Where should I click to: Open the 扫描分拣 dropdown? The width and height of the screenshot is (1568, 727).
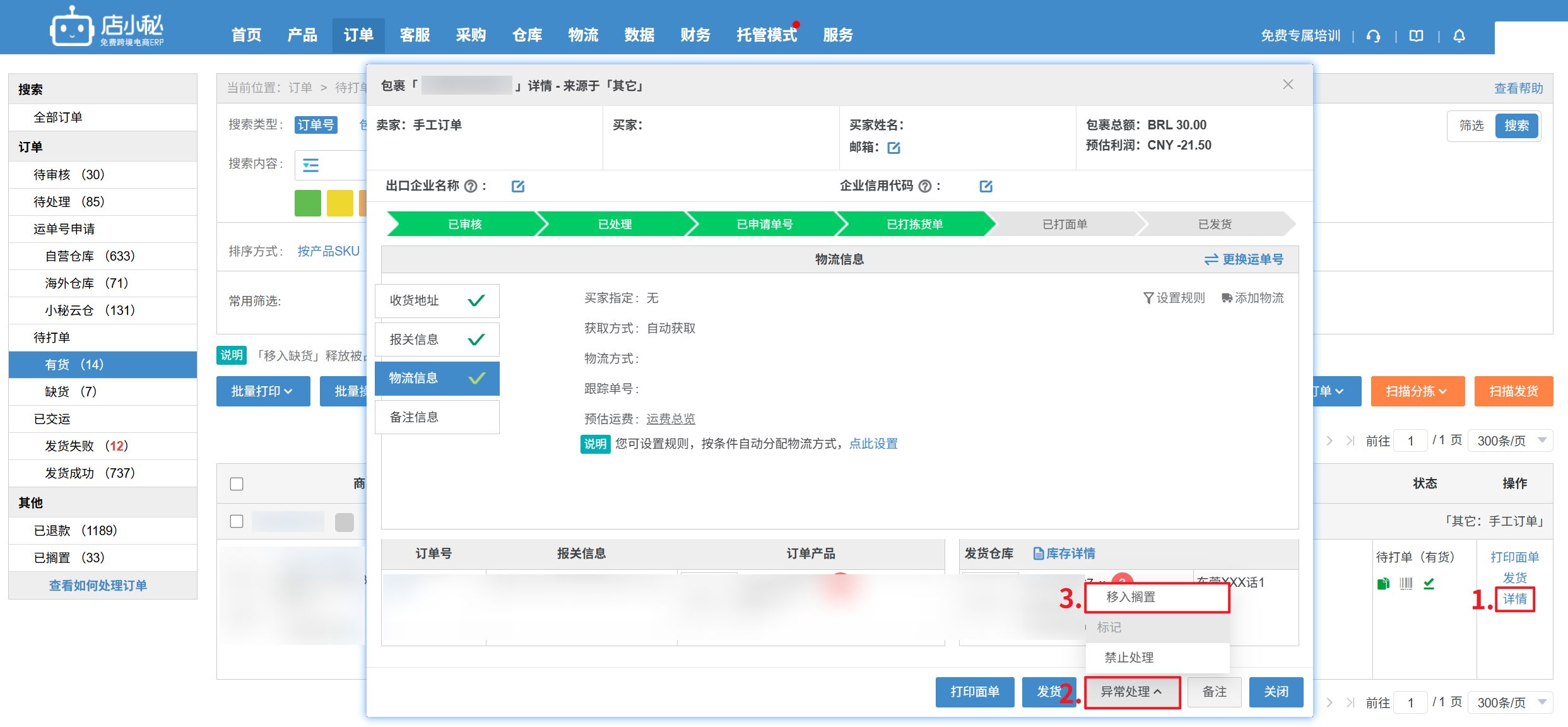1417,391
